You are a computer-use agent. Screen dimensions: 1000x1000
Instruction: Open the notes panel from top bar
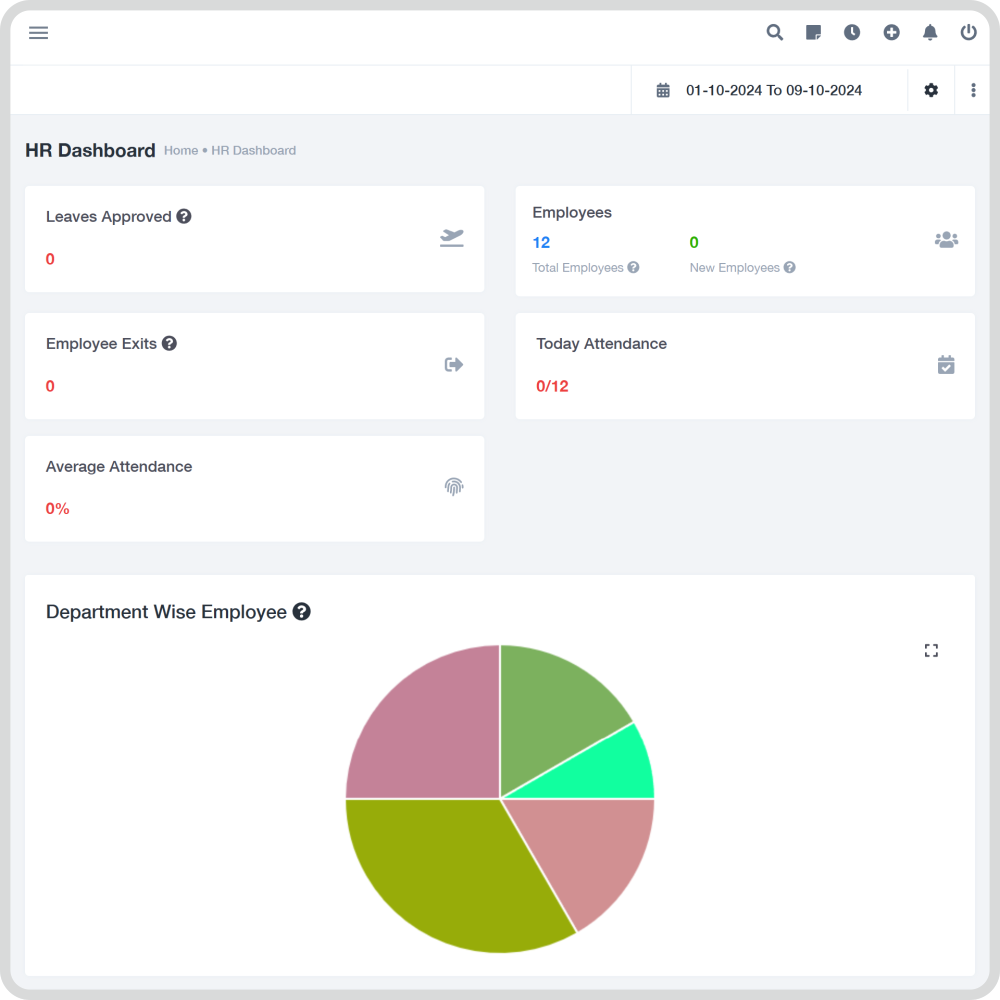pyautogui.click(x=813, y=32)
